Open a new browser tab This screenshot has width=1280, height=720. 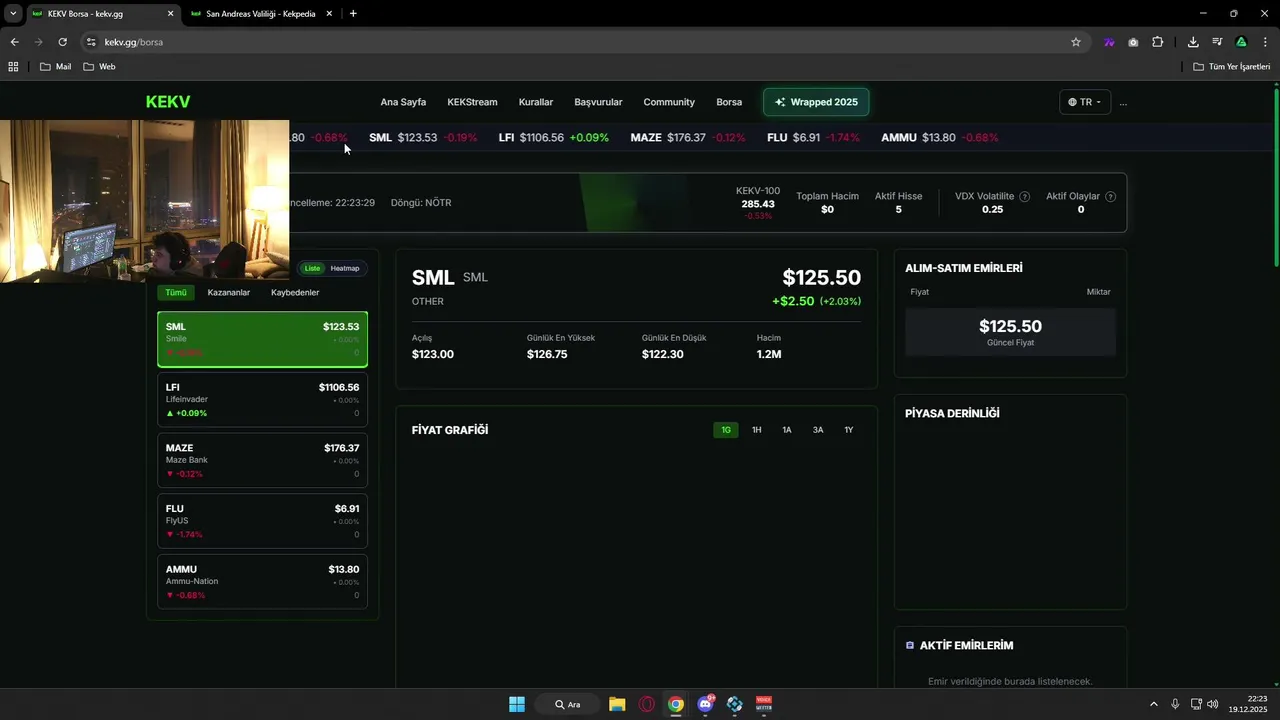tap(353, 14)
